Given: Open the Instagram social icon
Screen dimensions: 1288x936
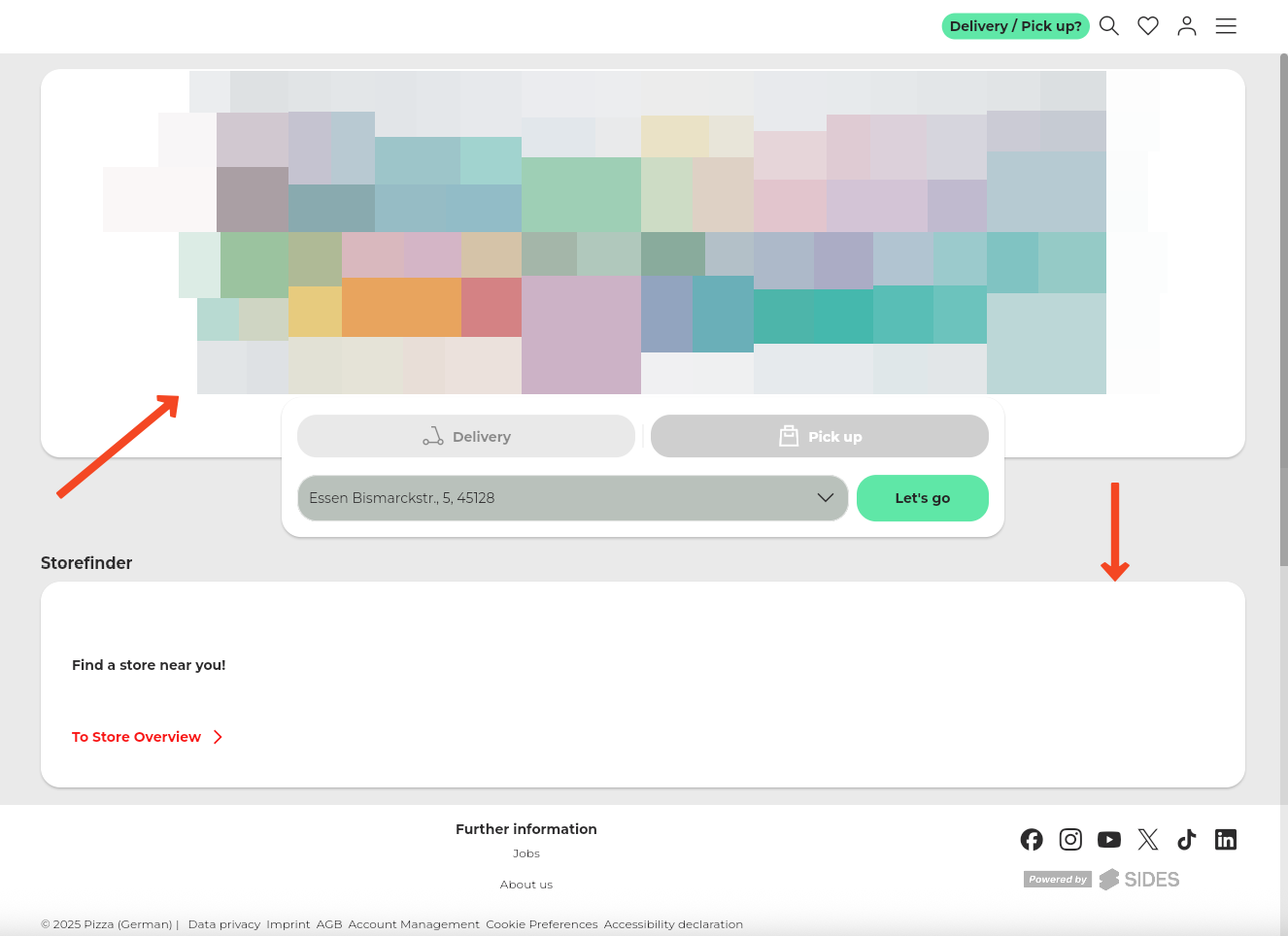Looking at the screenshot, I should point(1070,839).
